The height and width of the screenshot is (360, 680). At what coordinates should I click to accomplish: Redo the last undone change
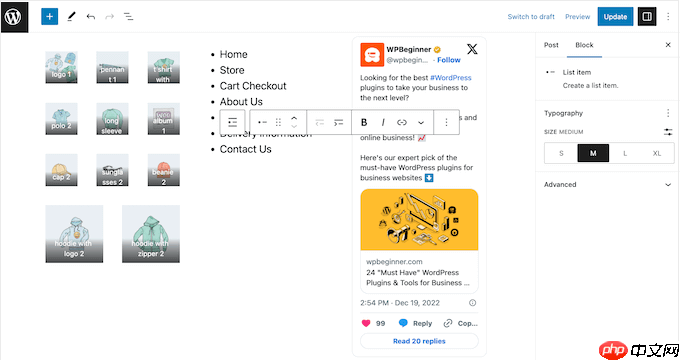[x=109, y=17]
